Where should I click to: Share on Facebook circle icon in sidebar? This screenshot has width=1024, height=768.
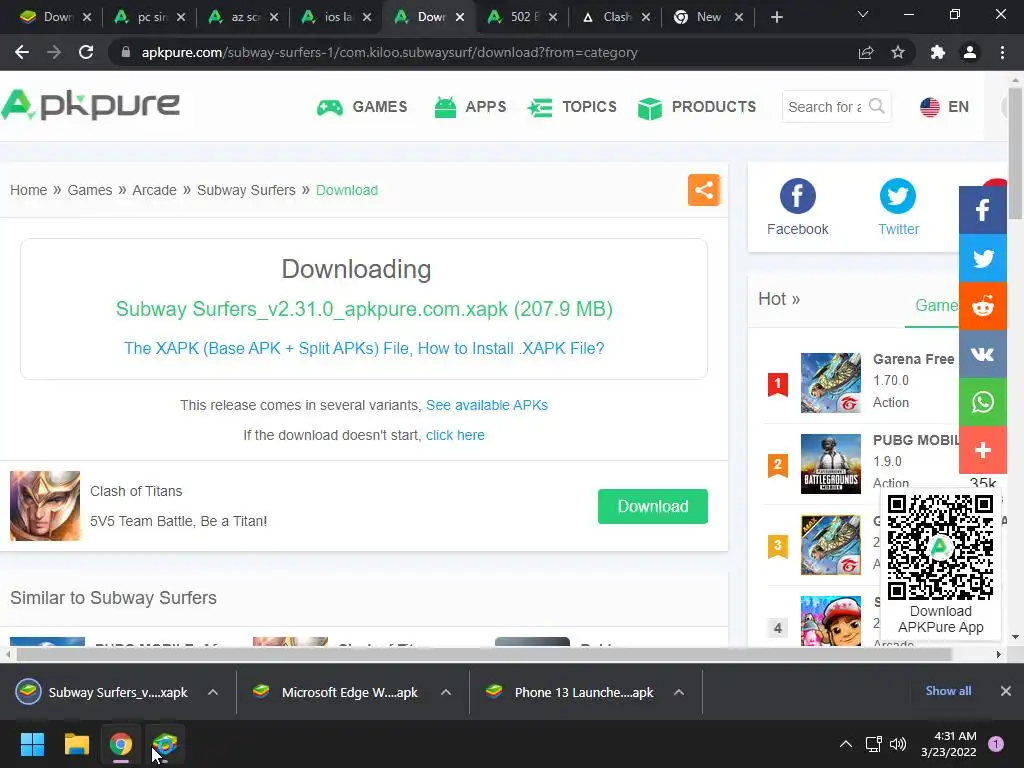(x=797, y=196)
